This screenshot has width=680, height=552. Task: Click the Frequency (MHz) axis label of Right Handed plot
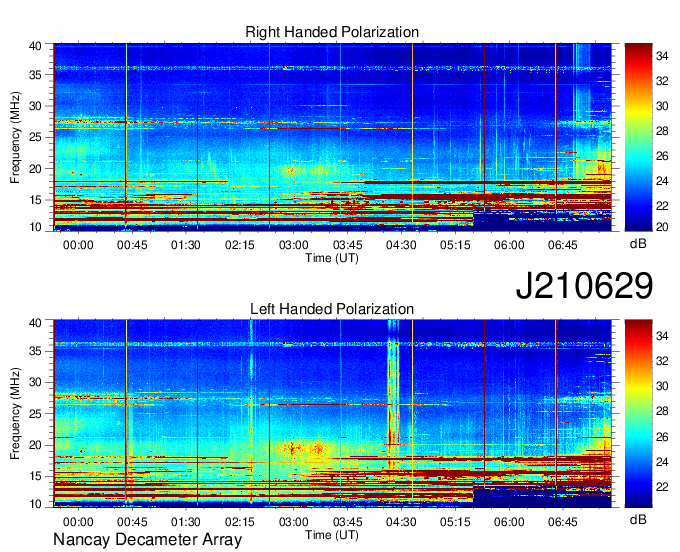tap(15, 137)
